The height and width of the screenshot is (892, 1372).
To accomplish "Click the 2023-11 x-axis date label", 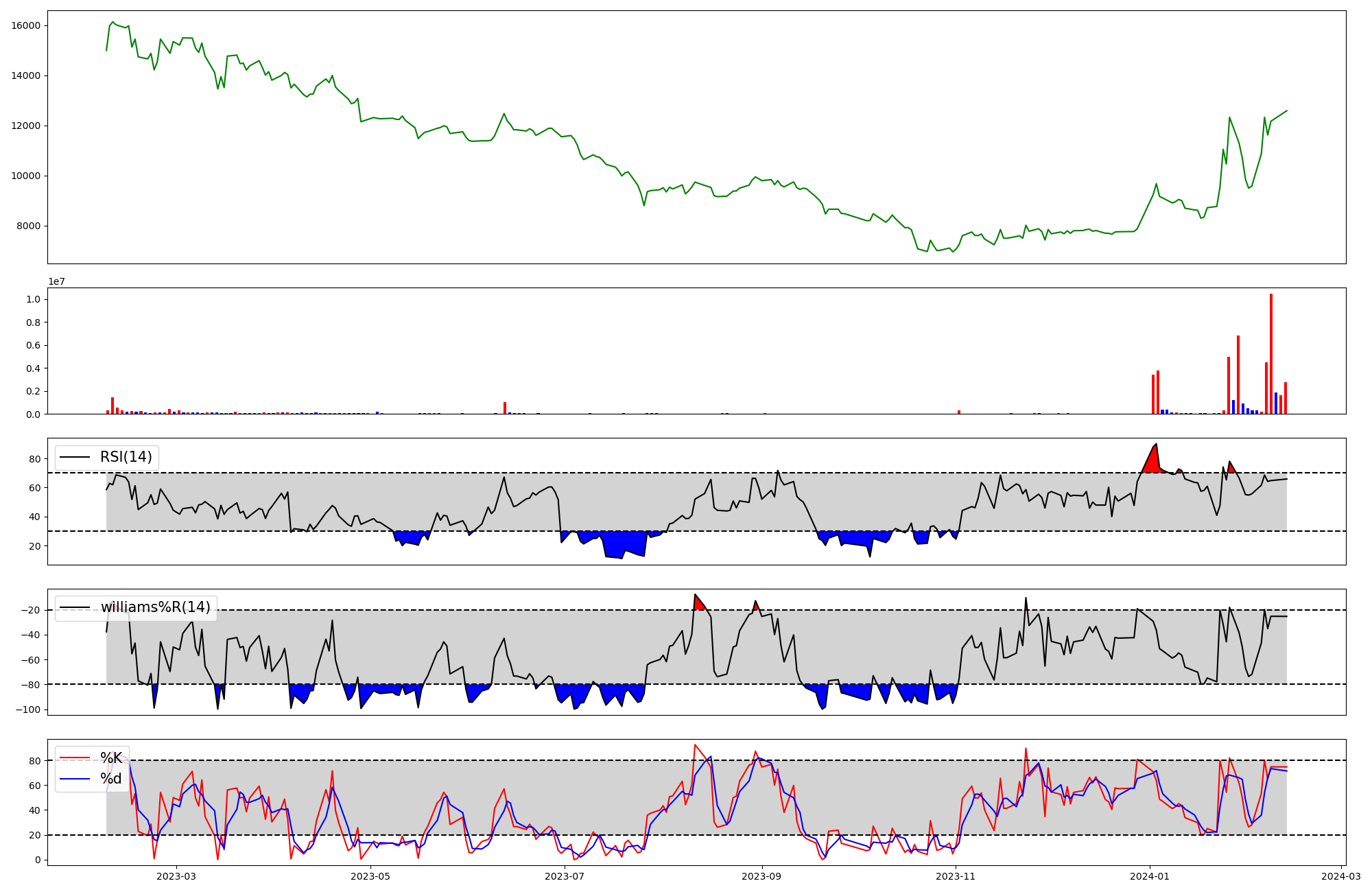I will (956, 876).
